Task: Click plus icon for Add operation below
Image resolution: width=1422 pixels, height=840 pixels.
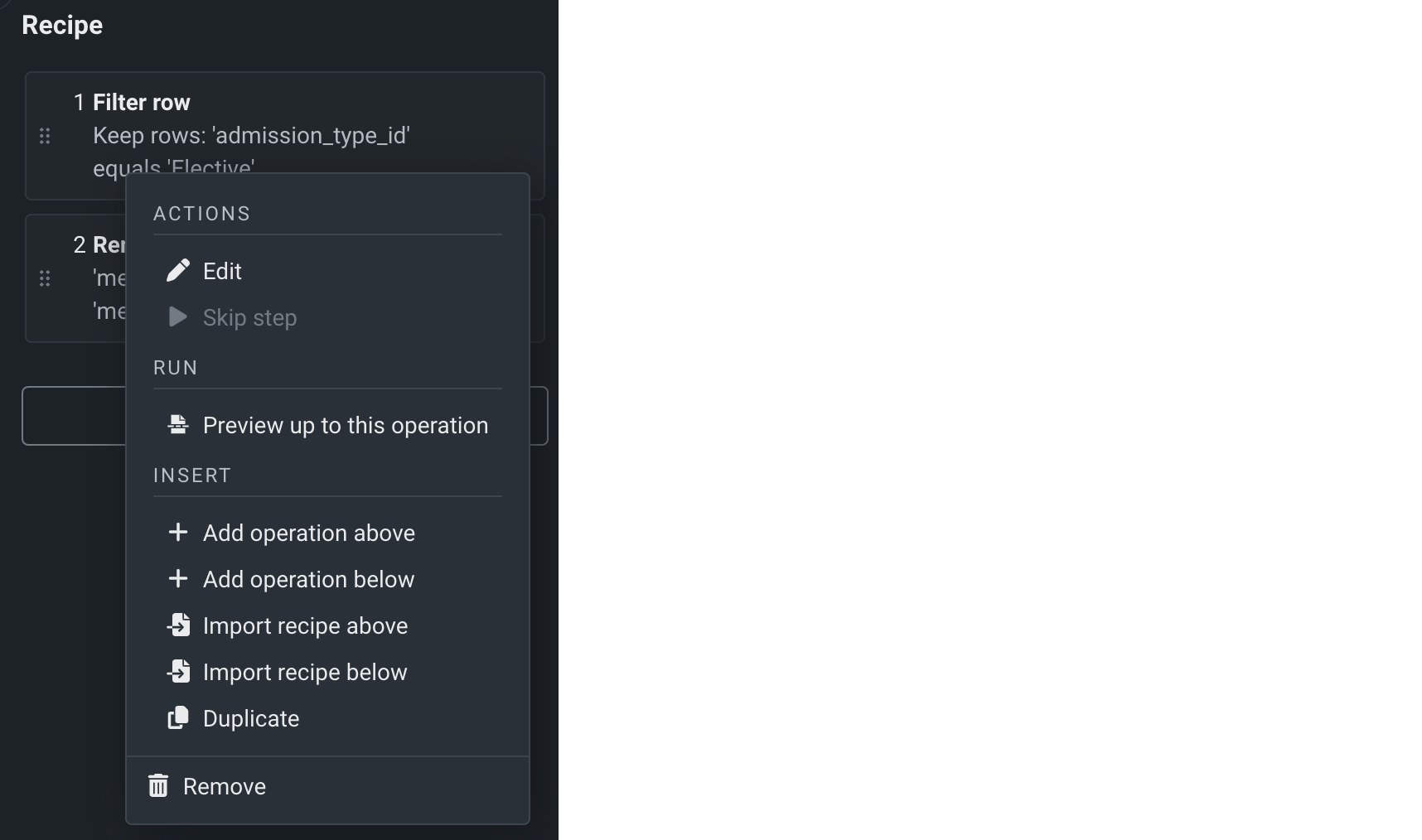Action: 178,579
